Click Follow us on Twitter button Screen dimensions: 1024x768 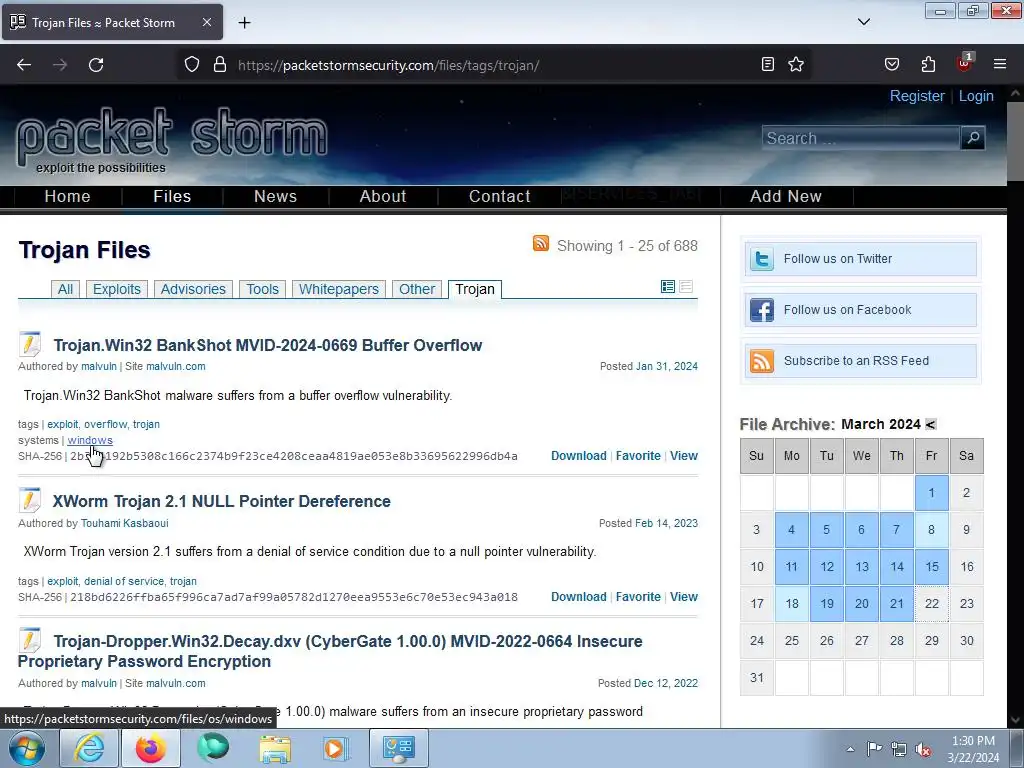pos(861,259)
